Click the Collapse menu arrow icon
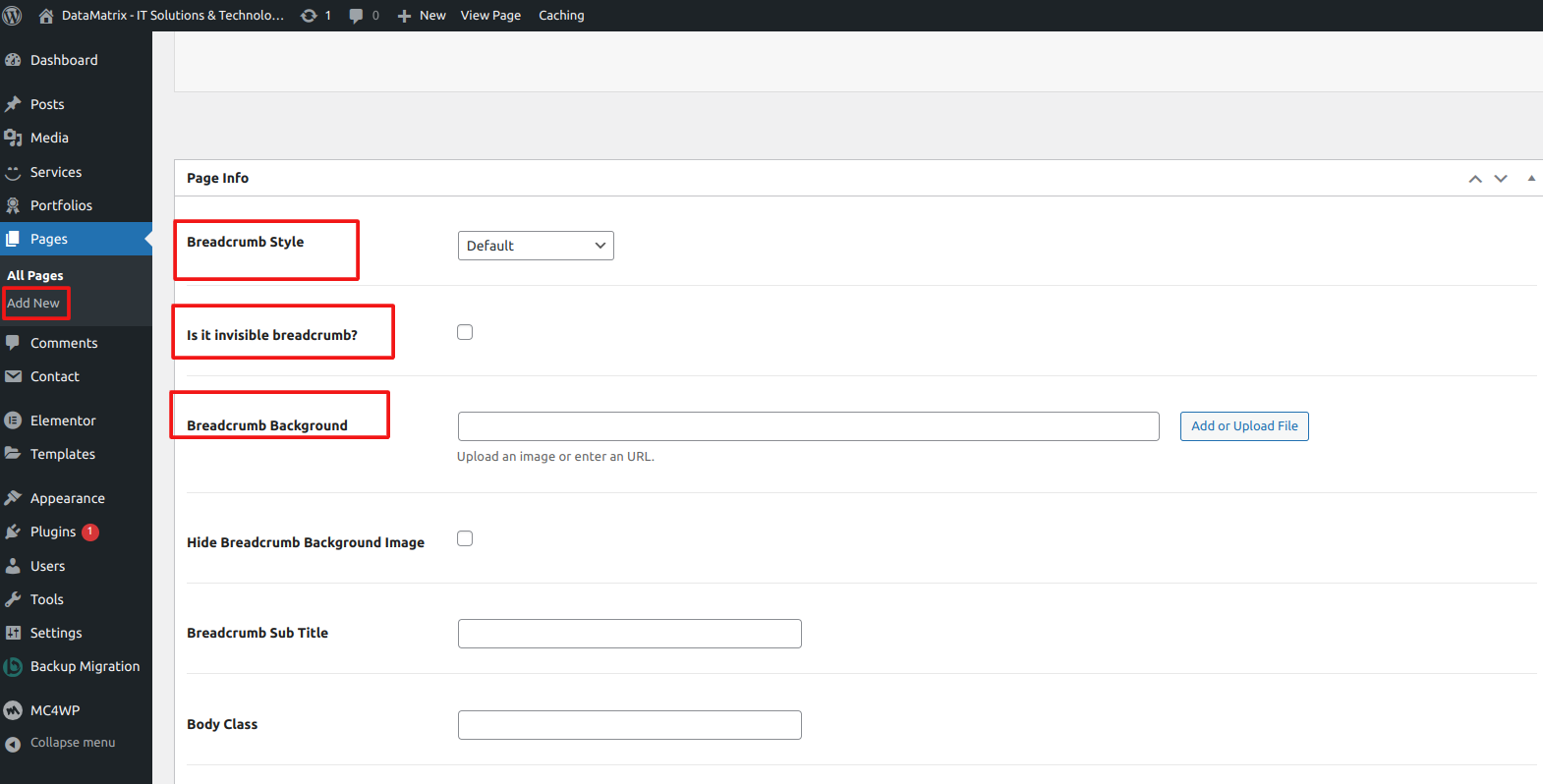Screen dimensions: 1543x784 (x=13, y=744)
